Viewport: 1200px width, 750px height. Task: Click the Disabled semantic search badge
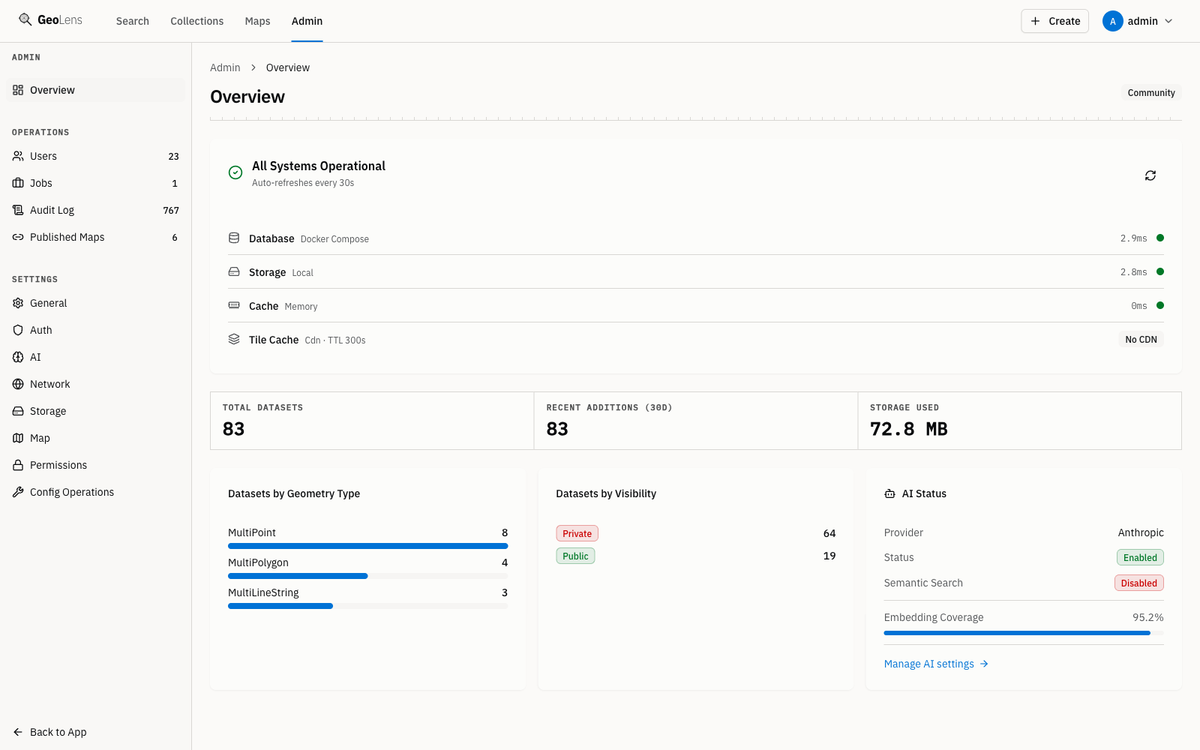click(1139, 583)
